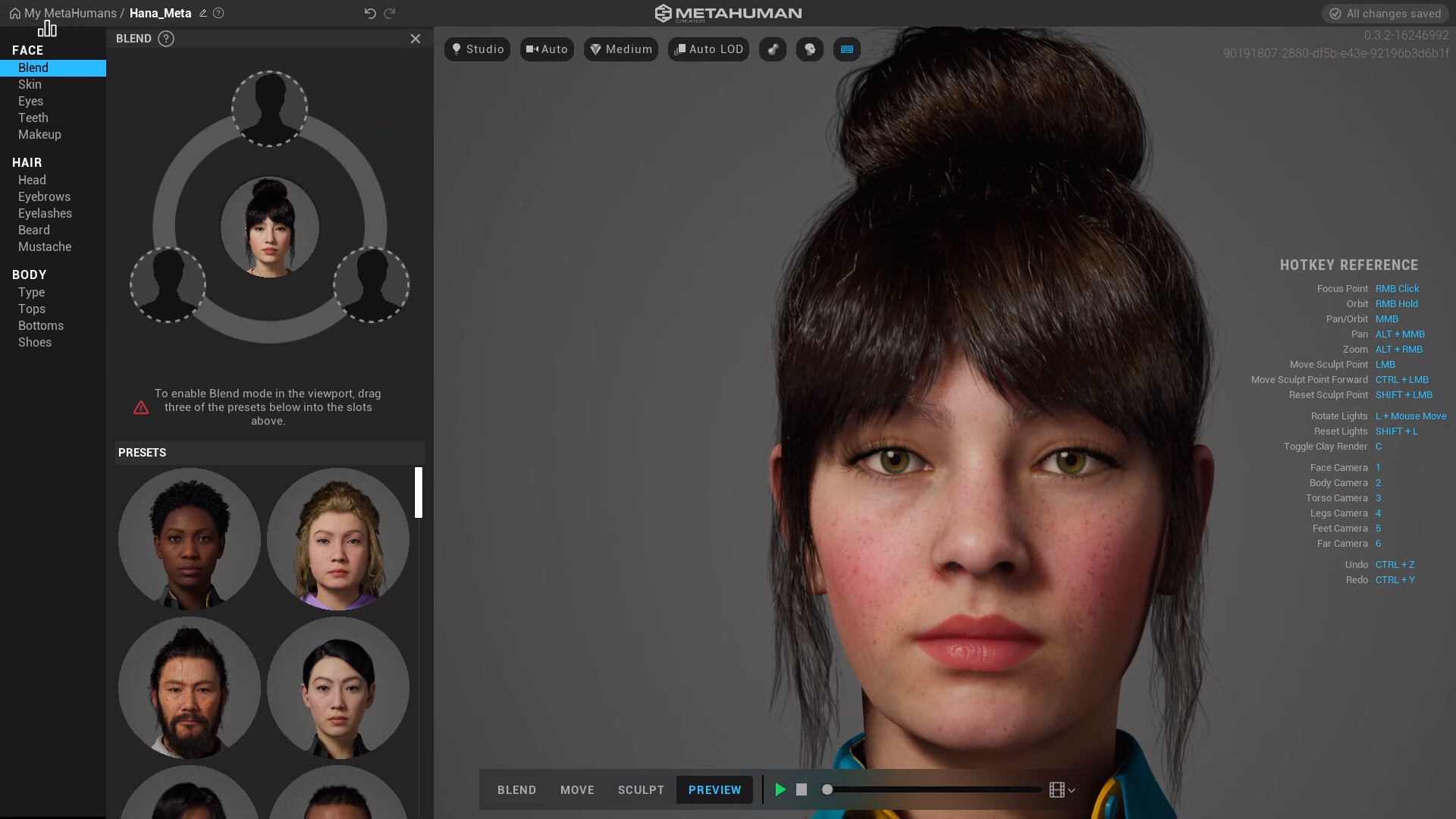
Task: Toggle the hair grooms icon
Action: pyautogui.click(x=772, y=49)
